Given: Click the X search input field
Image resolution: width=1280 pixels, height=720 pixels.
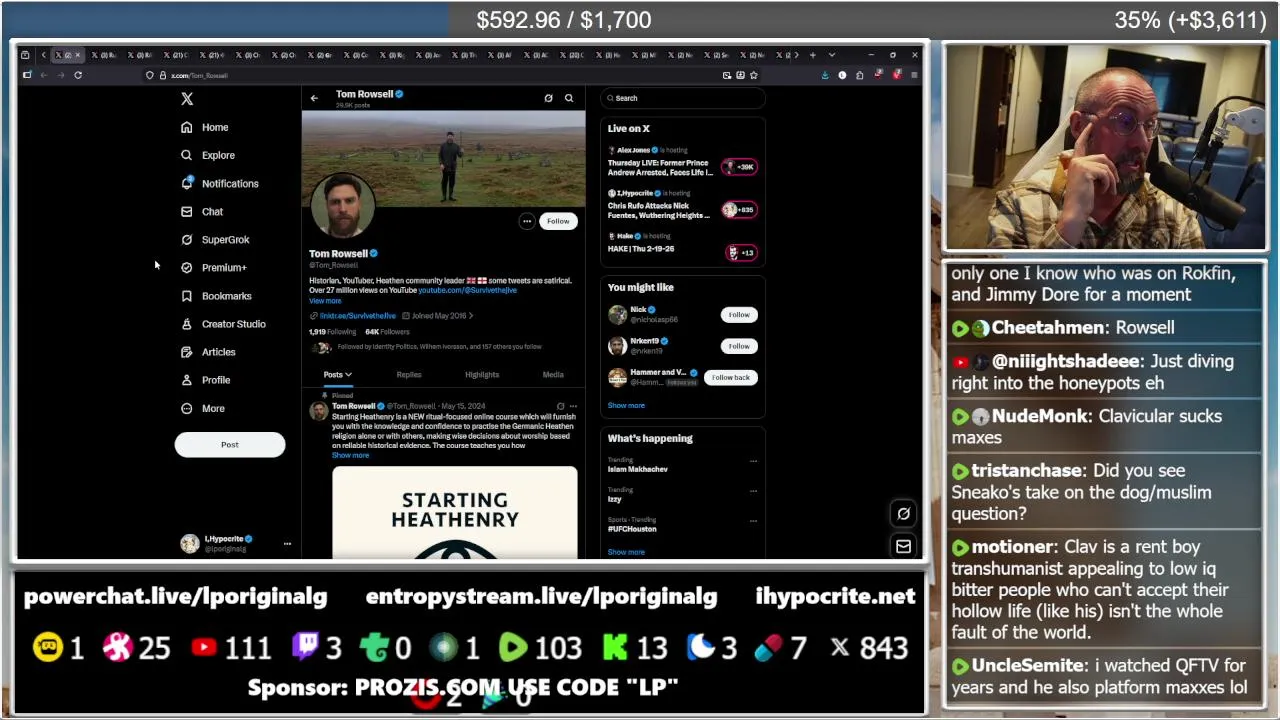Looking at the screenshot, I should click(683, 98).
